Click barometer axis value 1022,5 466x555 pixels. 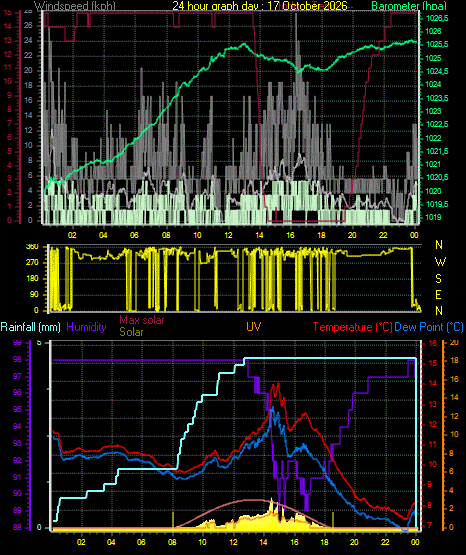click(x=437, y=124)
